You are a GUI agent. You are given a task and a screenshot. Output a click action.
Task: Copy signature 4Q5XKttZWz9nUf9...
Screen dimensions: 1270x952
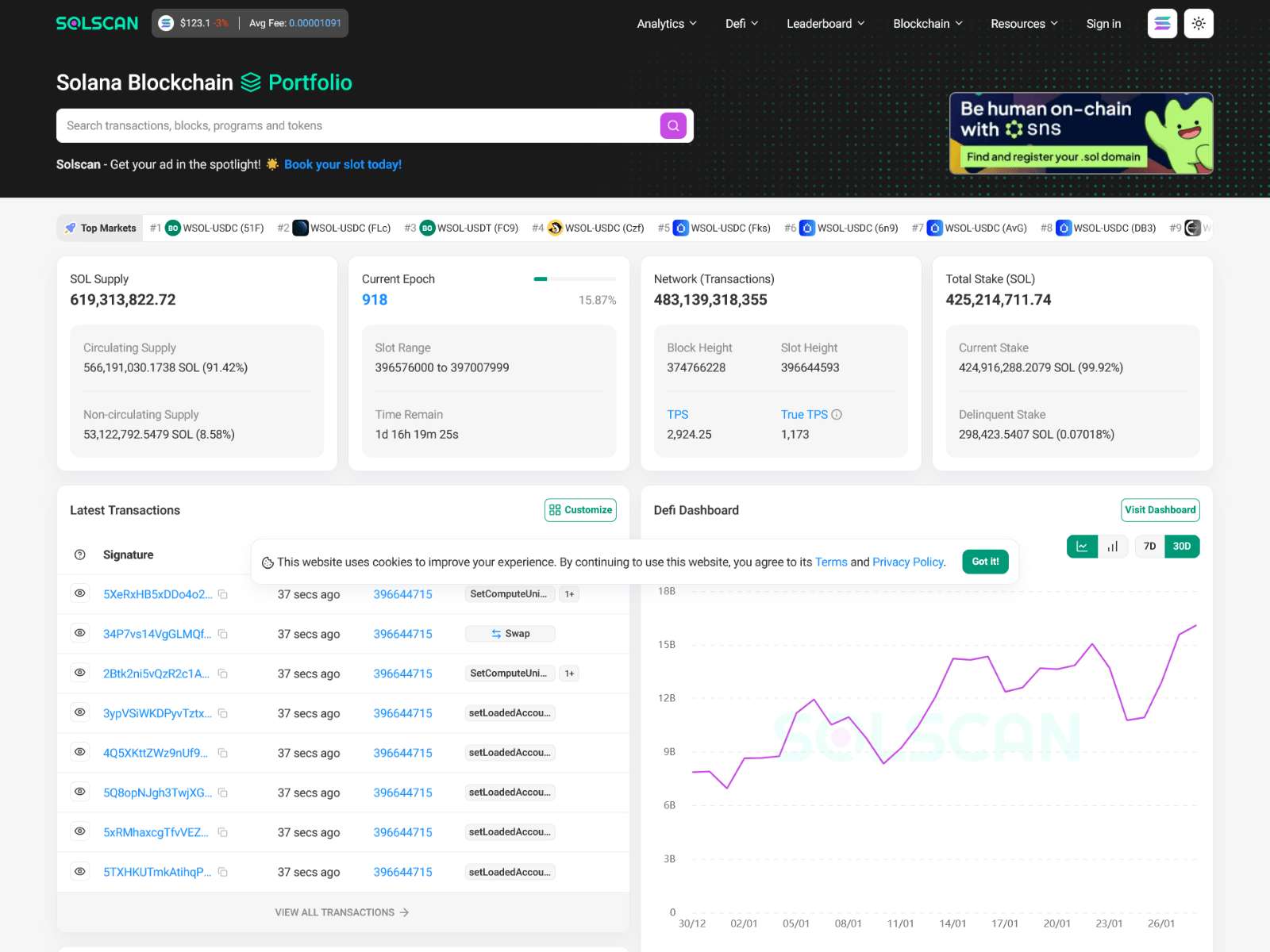(x=223, y=753)
